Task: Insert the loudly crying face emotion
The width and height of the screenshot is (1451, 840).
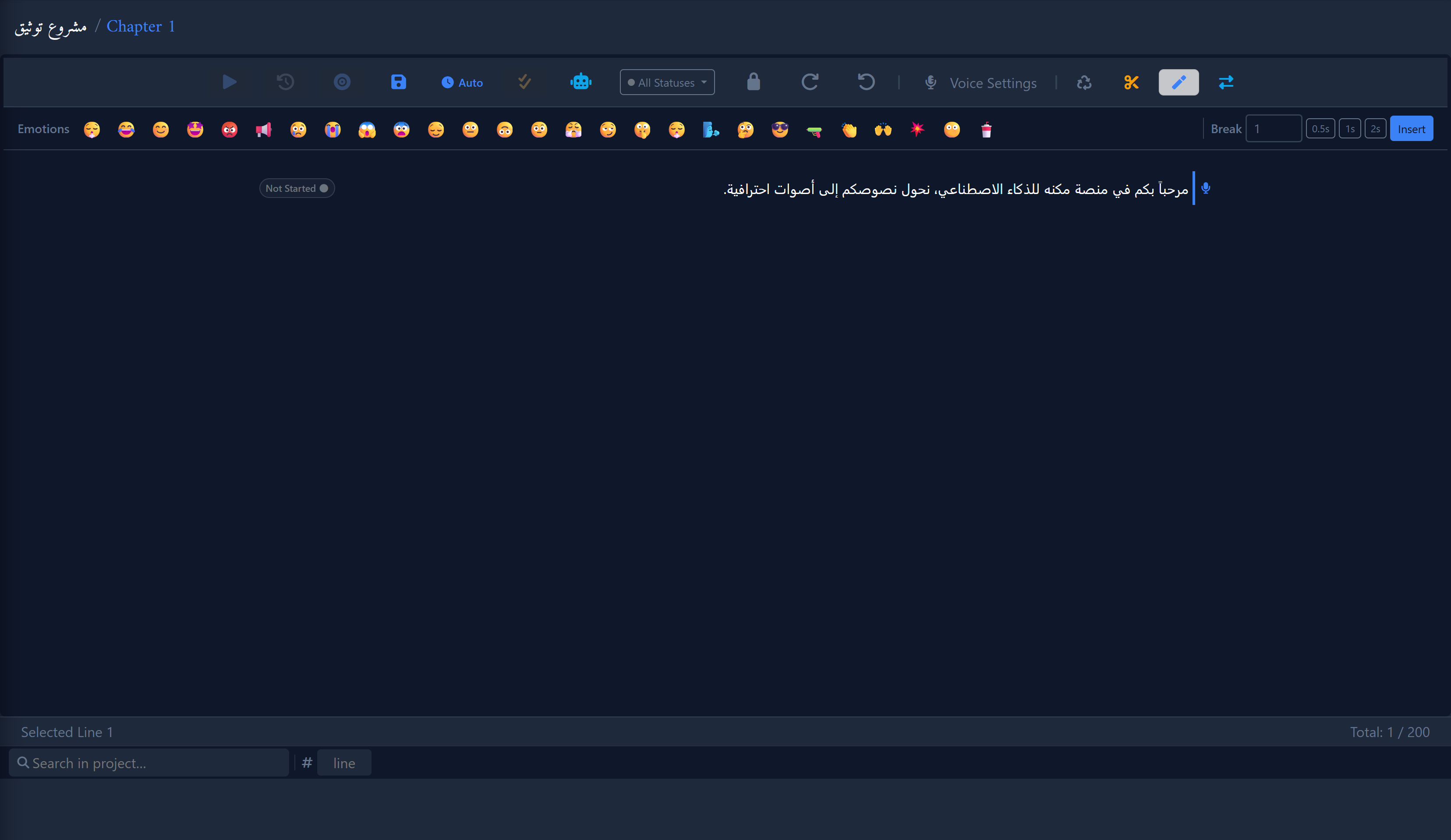Action: (333, 130)
